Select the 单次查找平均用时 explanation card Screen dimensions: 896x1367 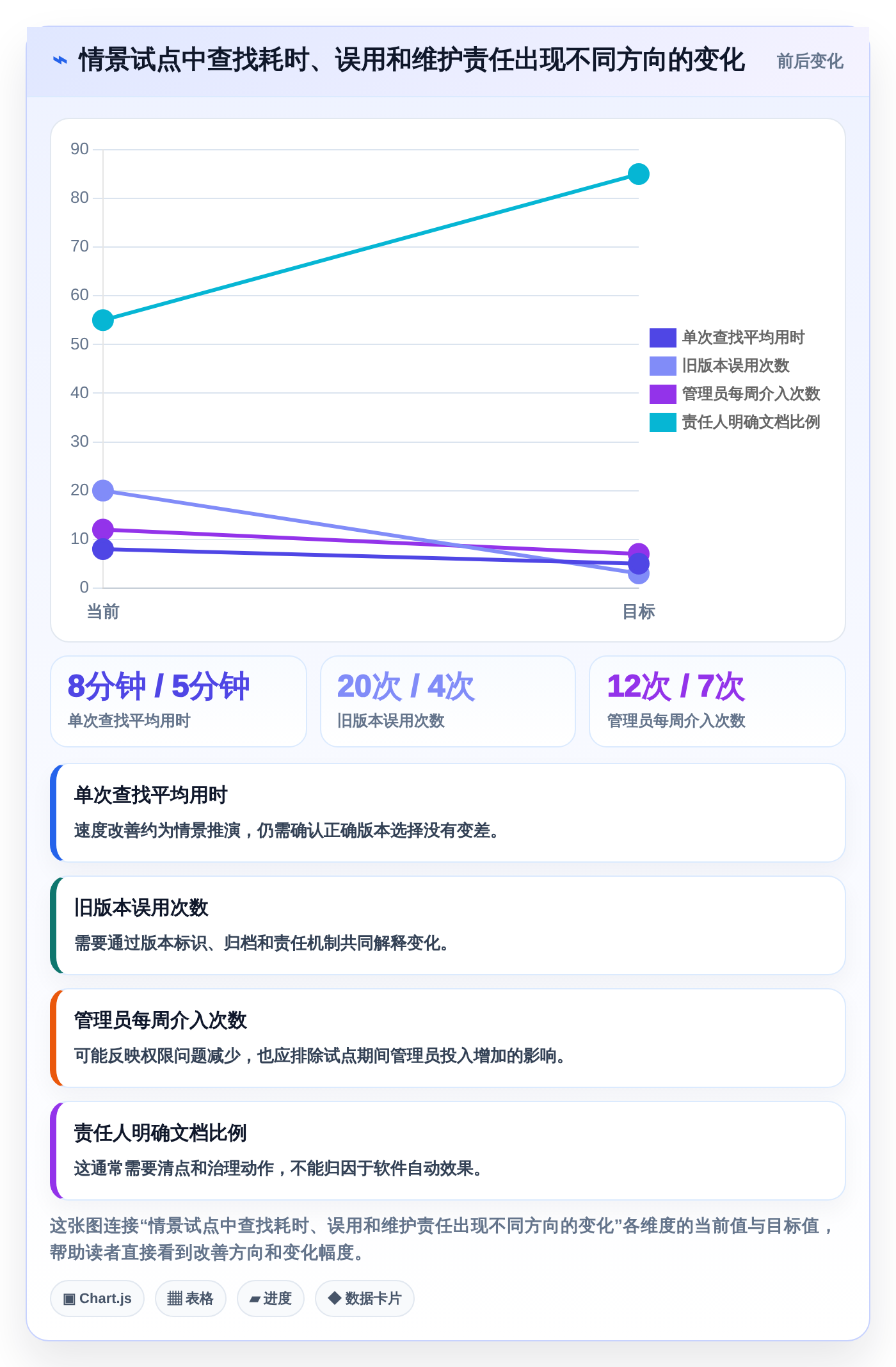448,813
